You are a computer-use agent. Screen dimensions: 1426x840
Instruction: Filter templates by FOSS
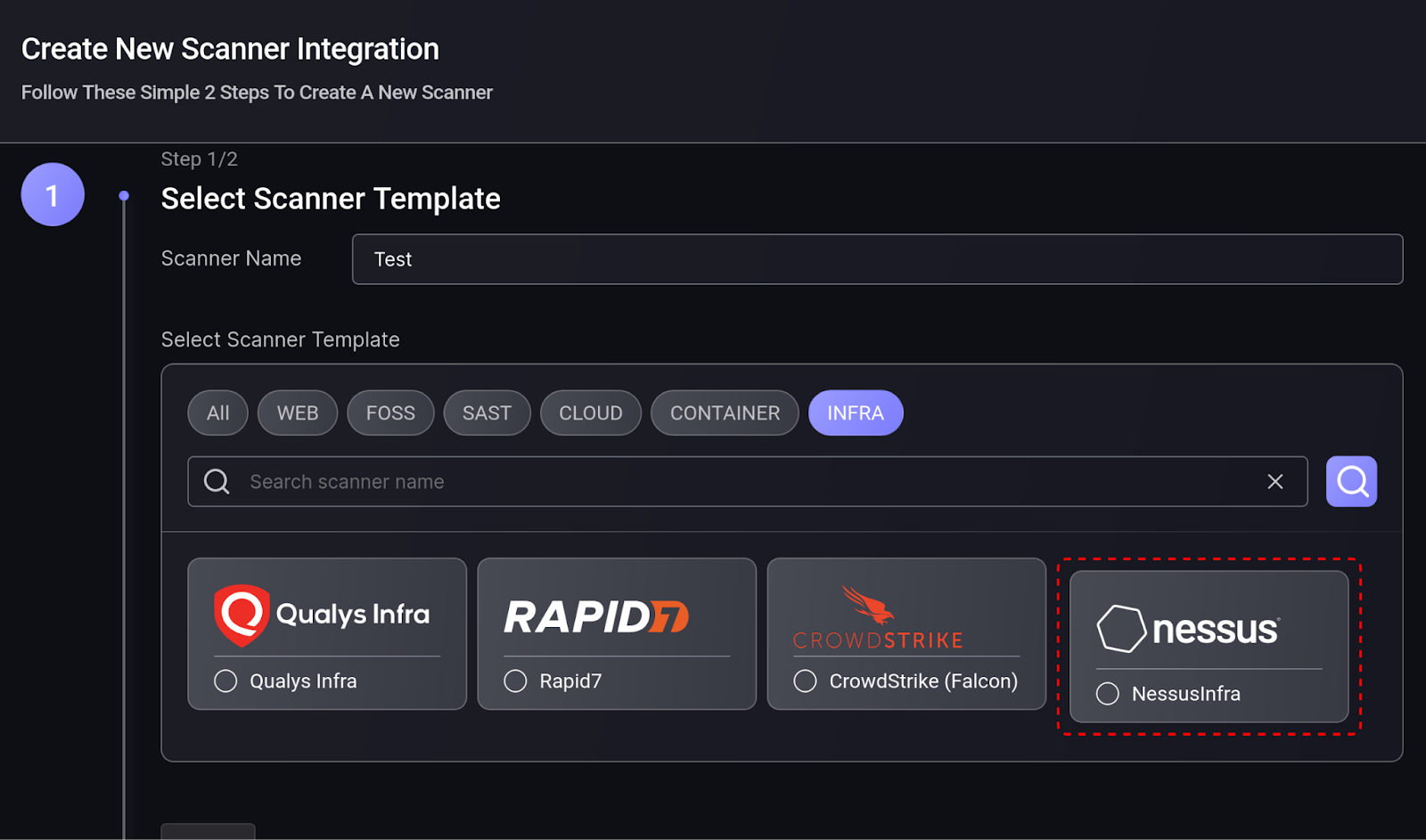pos(390,413)
